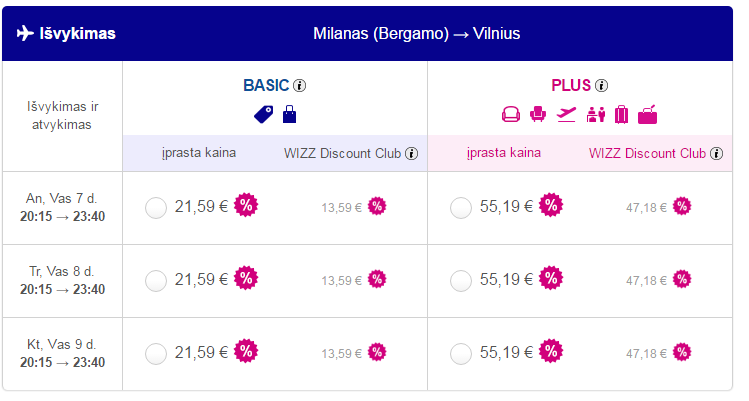
Task: Click the plane priority boarding icon under PLUS
Action: [567, 114]
